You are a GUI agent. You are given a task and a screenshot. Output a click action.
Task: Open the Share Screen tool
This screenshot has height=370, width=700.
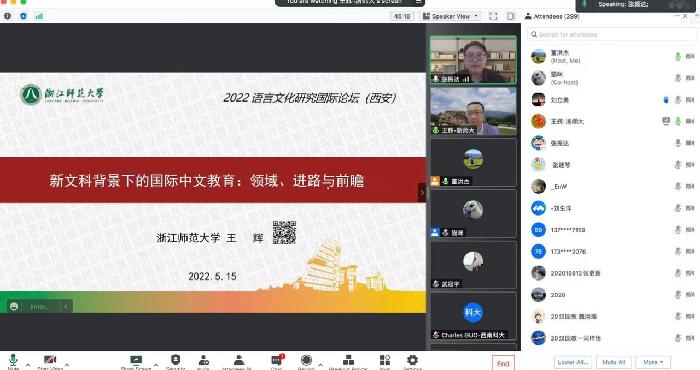[x=136, y=360]
